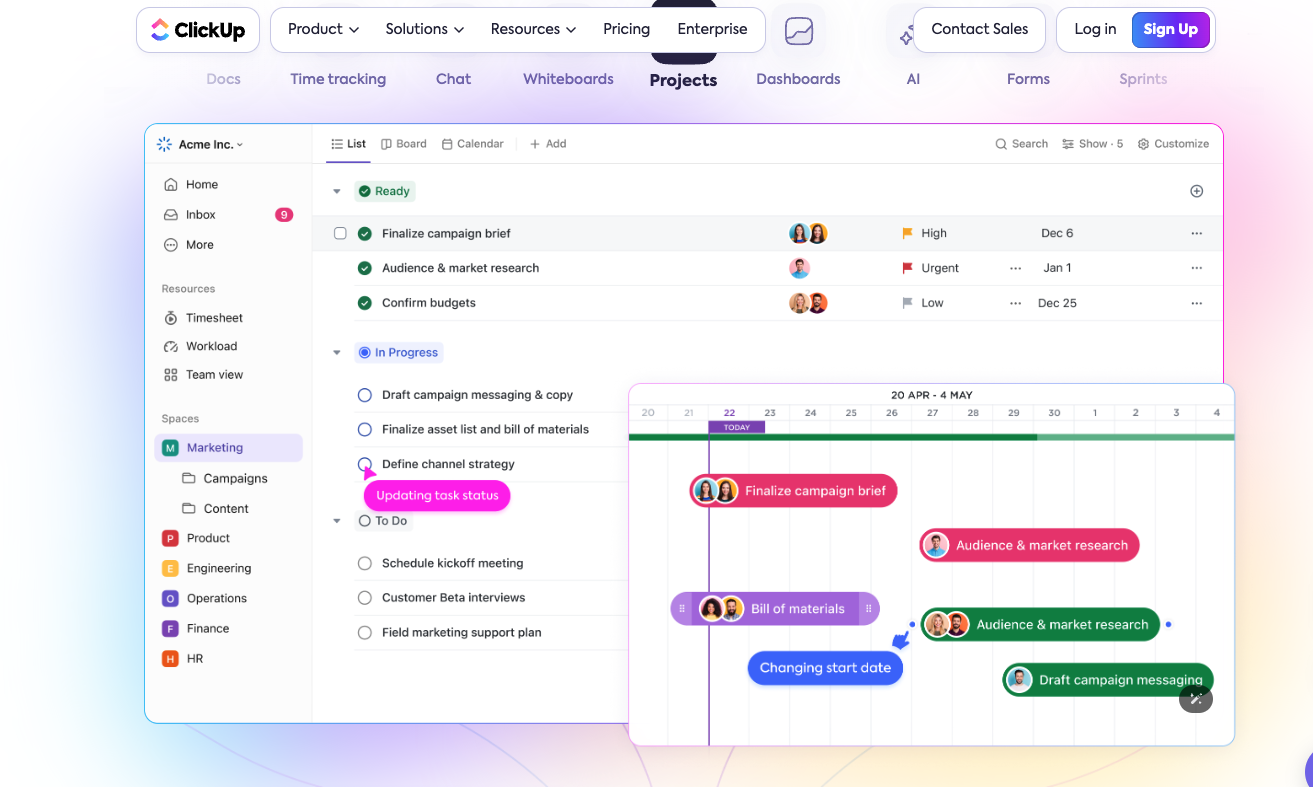Click the Customize gear icon
The image size is (1313, 787).
click(1144, 144)
